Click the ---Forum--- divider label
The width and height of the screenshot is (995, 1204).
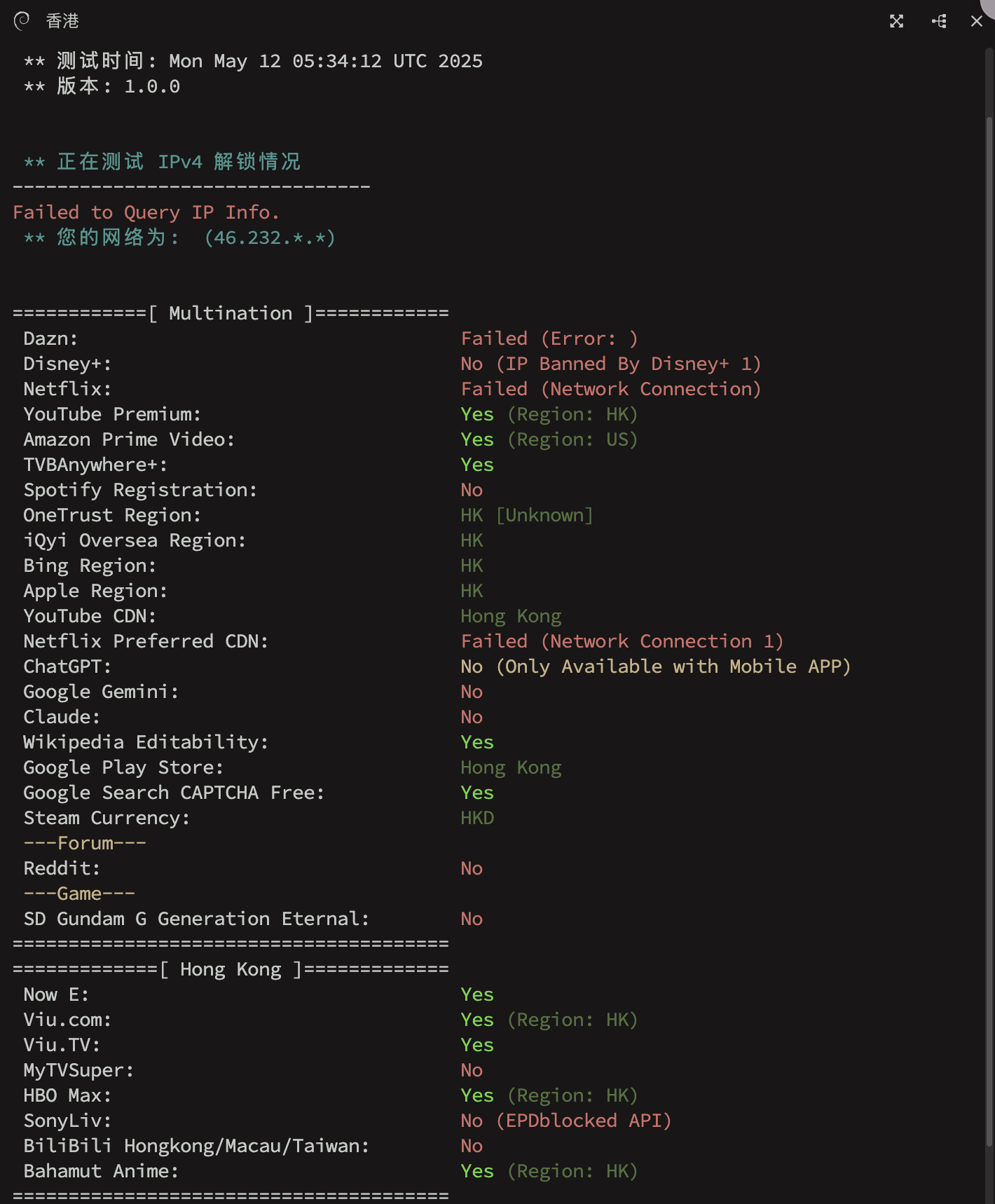(85, 843)
